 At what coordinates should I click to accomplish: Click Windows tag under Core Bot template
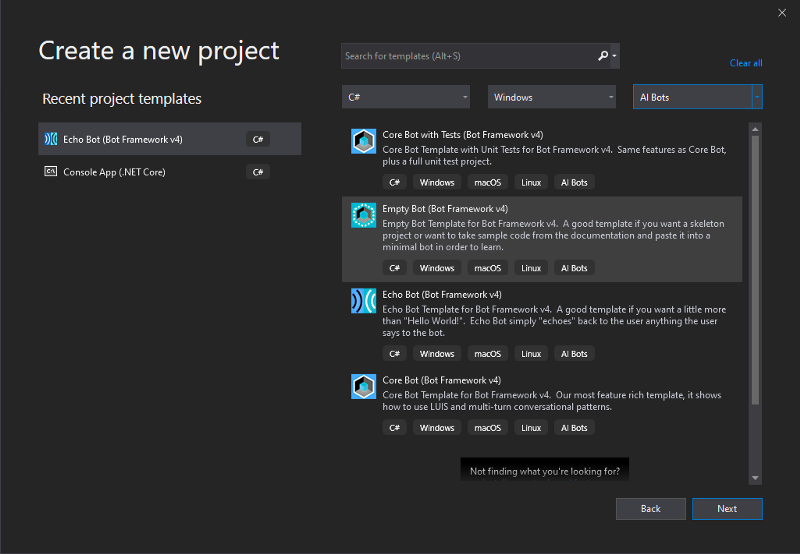click(x=437, y=427)
